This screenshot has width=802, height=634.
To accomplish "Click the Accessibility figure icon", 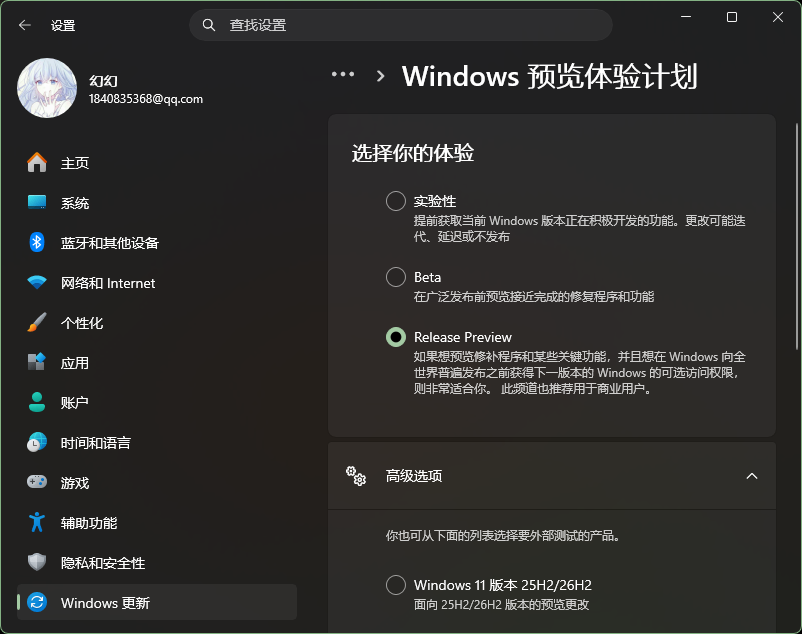I will pyautogui.click(x=37, y=522).
